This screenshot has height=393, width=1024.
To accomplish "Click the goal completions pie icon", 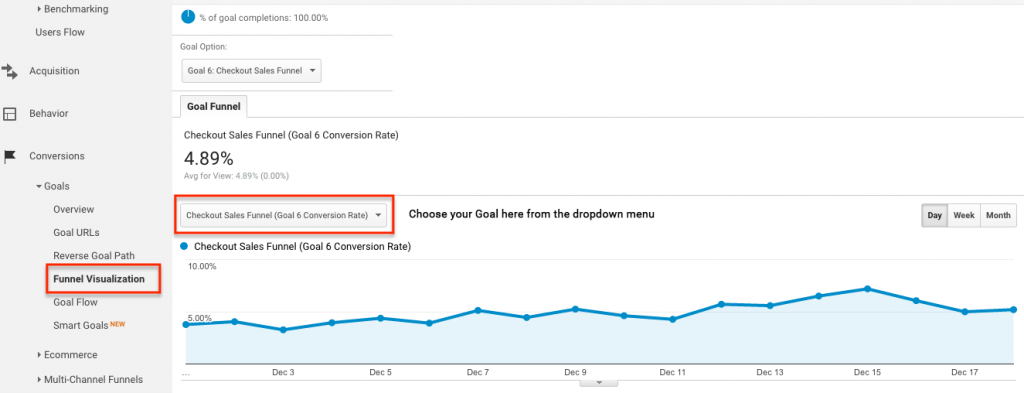I will pyautogui.click(x=187, y=18).
